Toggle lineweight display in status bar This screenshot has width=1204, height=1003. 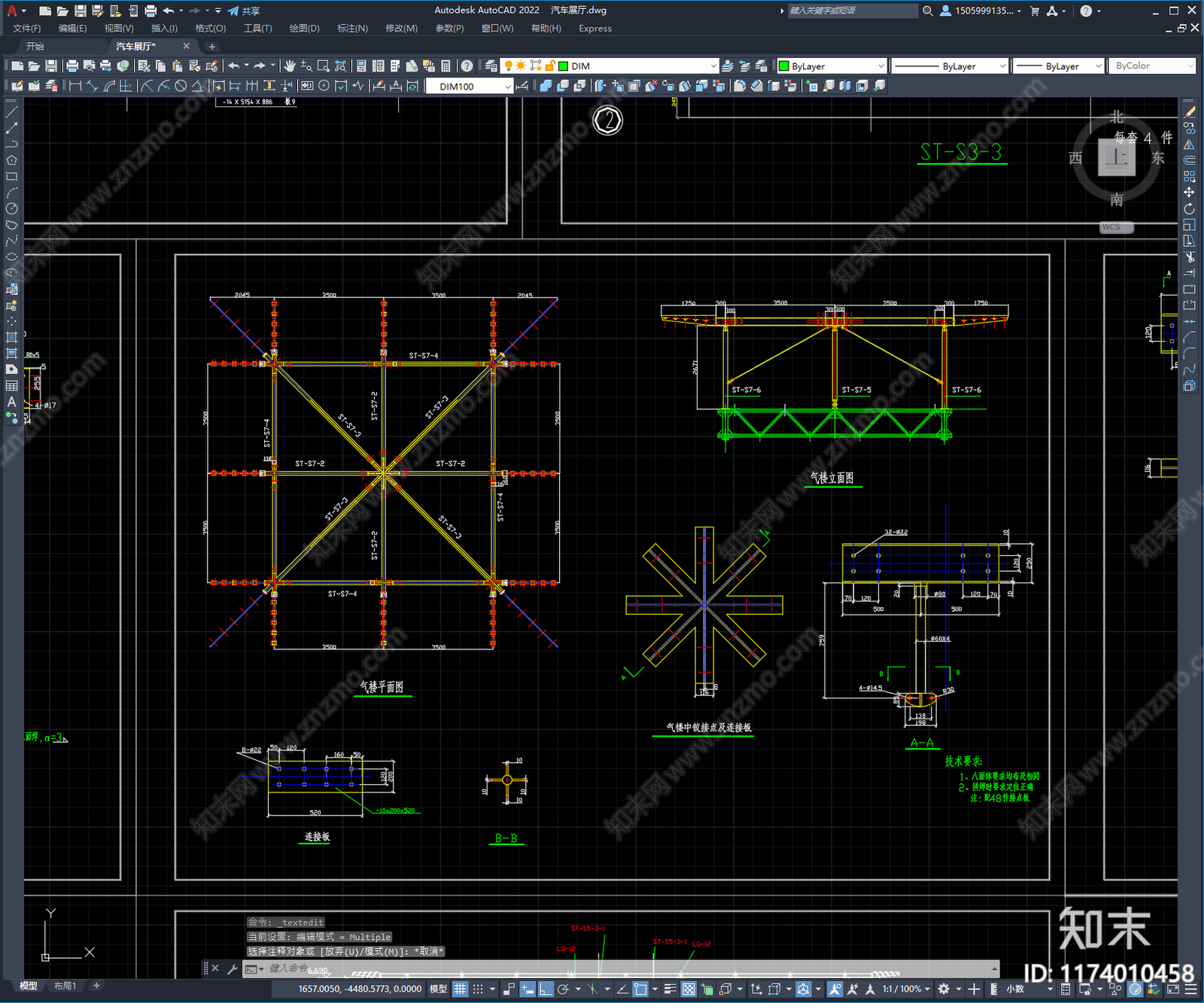[670, 989]
